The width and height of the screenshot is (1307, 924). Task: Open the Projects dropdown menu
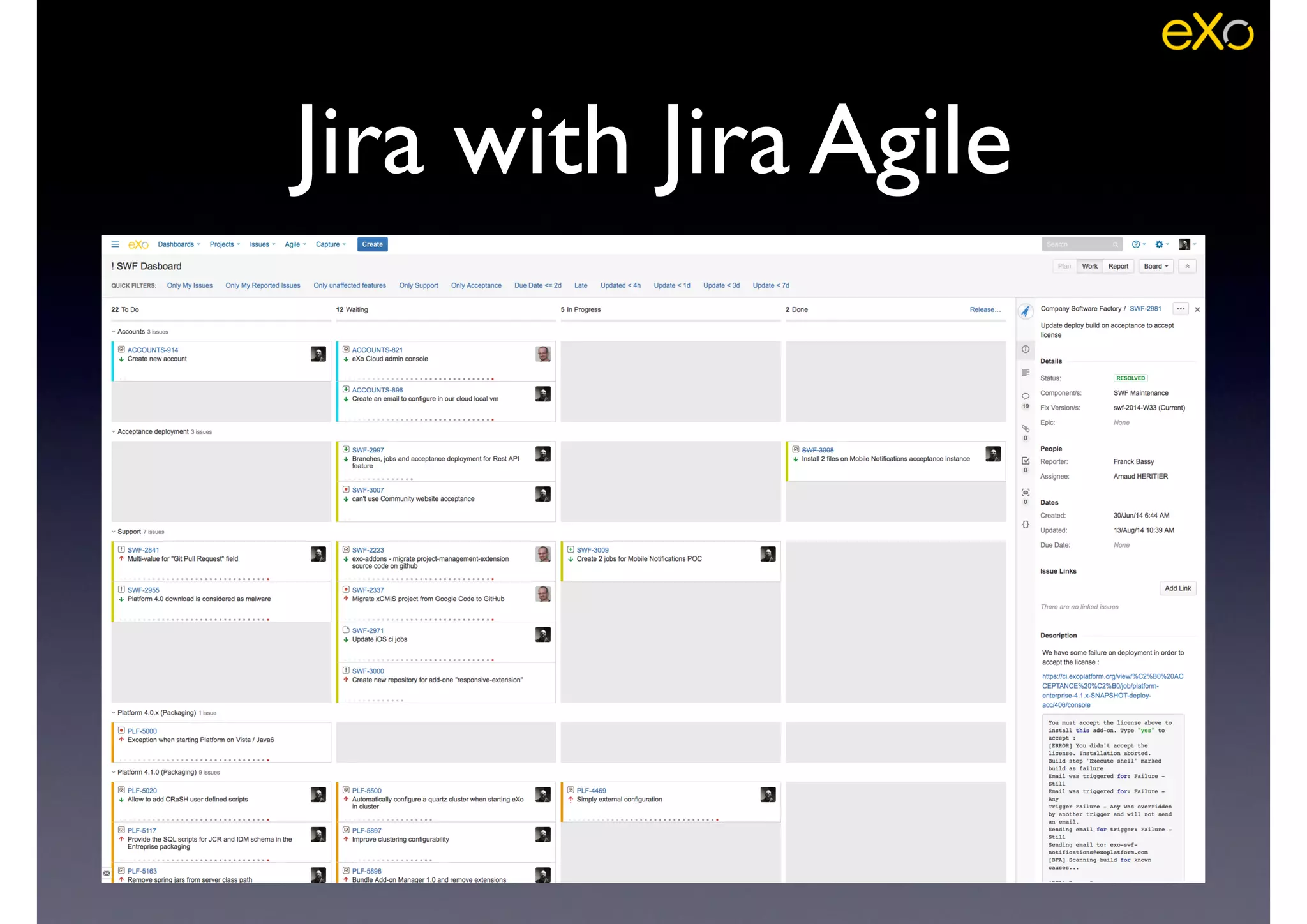click(225, 244)
